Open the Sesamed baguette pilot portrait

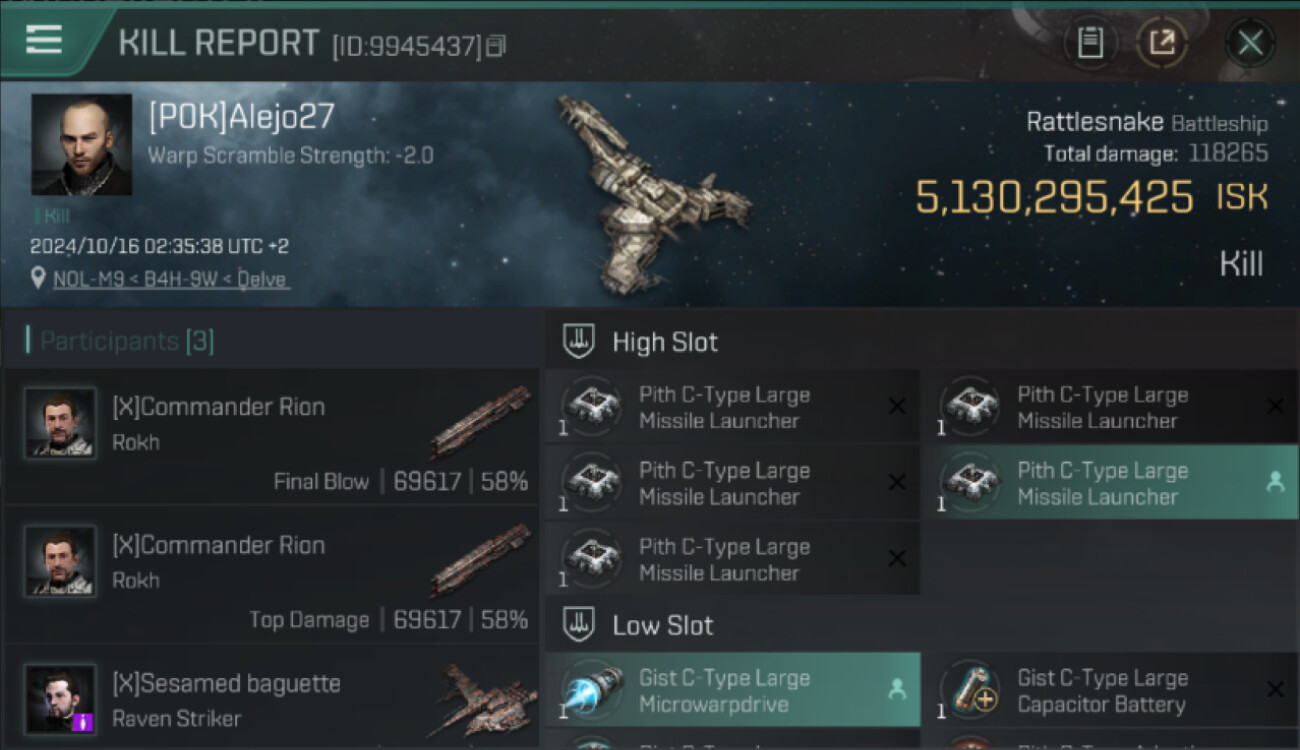point(61,699)
